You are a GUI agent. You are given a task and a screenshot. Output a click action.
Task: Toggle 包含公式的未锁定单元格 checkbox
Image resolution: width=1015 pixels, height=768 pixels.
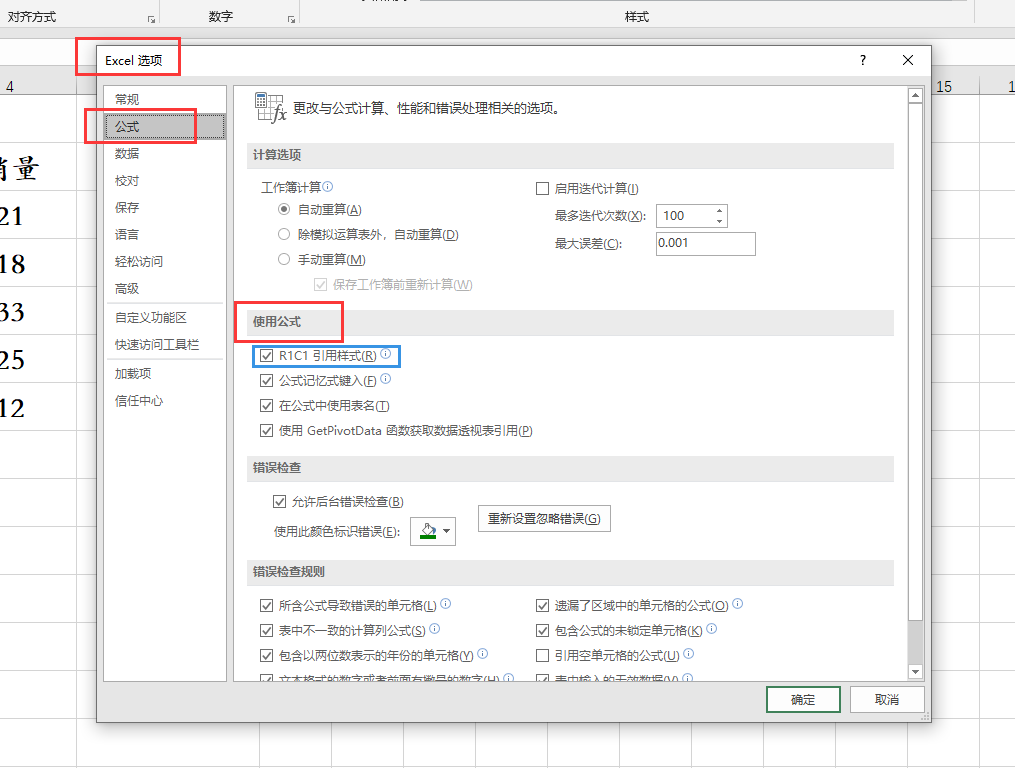coord(542,630)
